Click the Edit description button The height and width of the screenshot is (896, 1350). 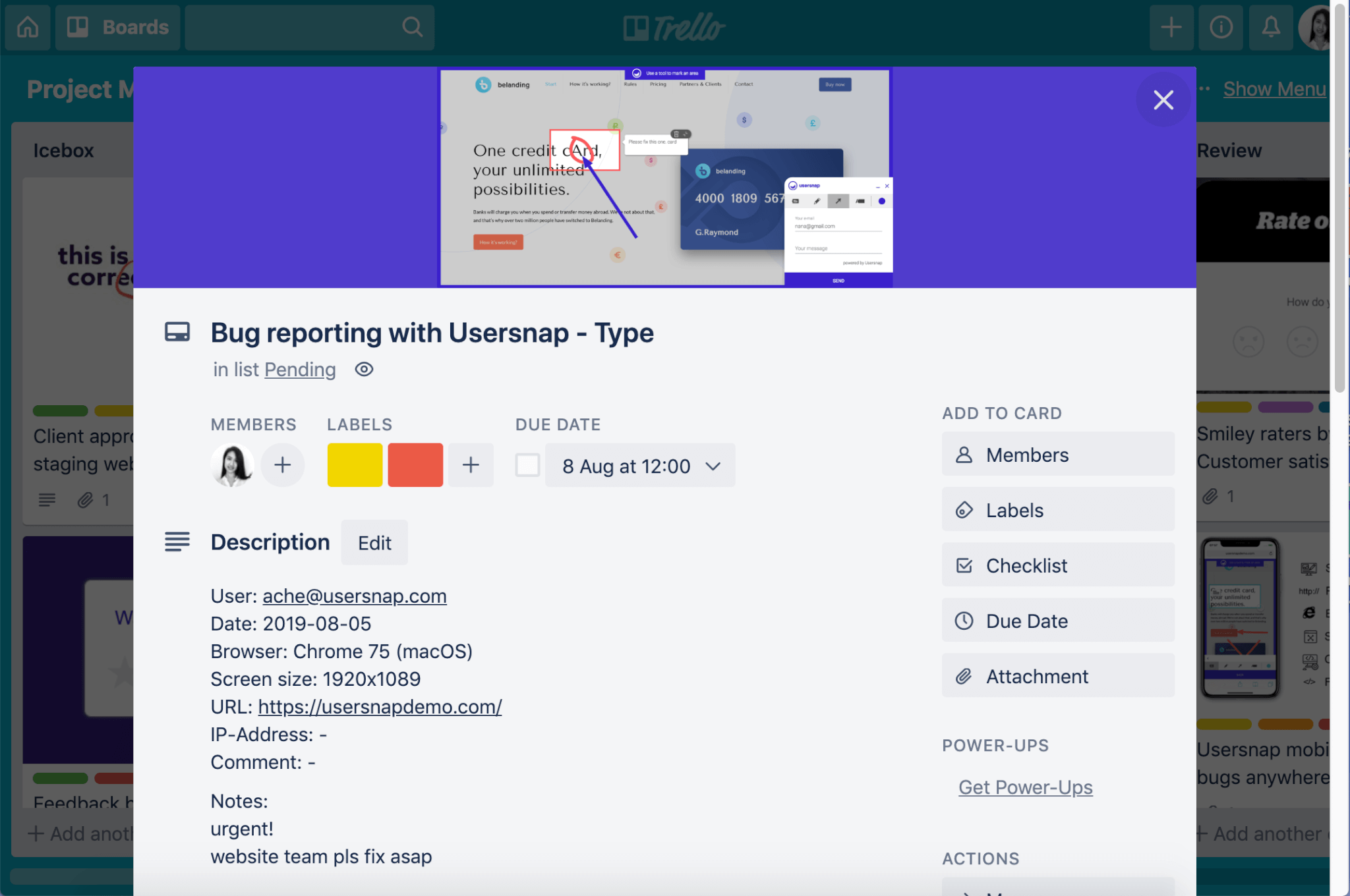374,543
